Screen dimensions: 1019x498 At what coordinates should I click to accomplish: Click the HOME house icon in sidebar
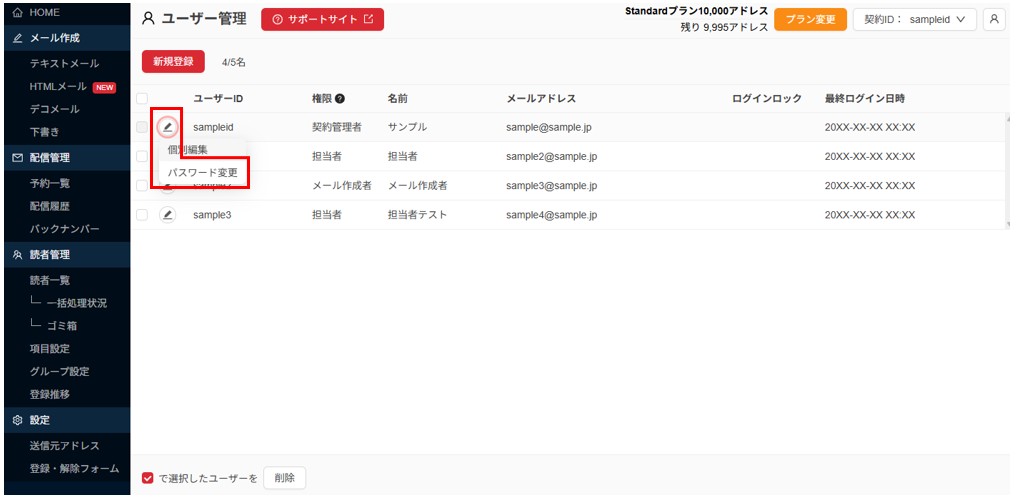(x=17, y=12)
